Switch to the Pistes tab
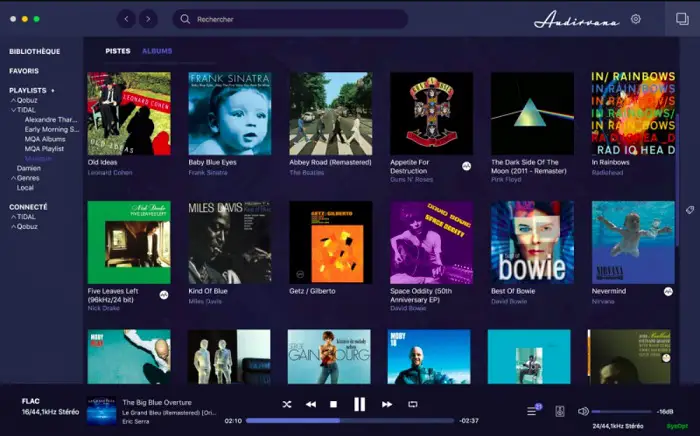The width and height of the screenshot is (700, 436). pyautogui.click(x=118, y=51)
